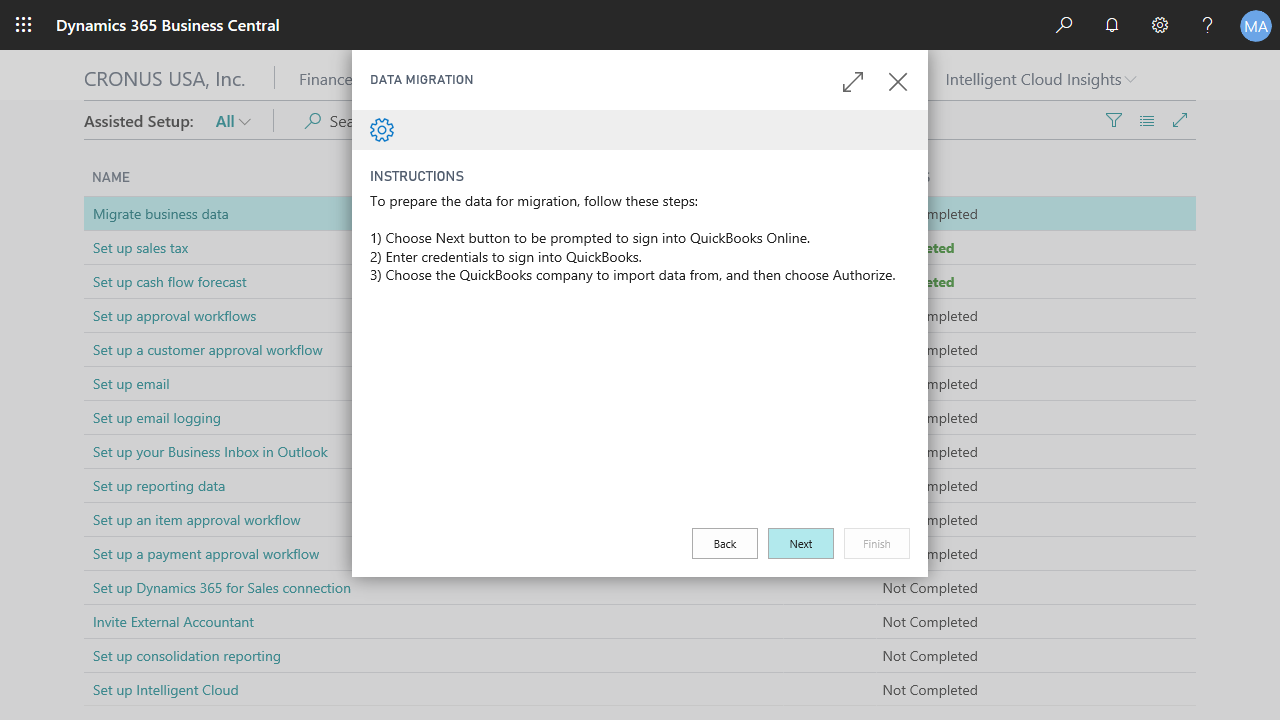Screen dimensions: 1280x720
Task: Click the CRONUS USA, Inc. company name
Action: pos(165,79)
